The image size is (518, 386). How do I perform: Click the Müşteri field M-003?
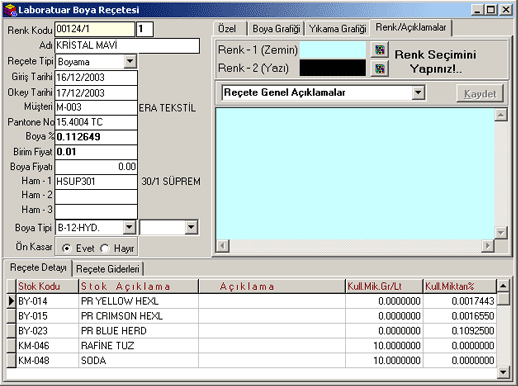[96, 107]
